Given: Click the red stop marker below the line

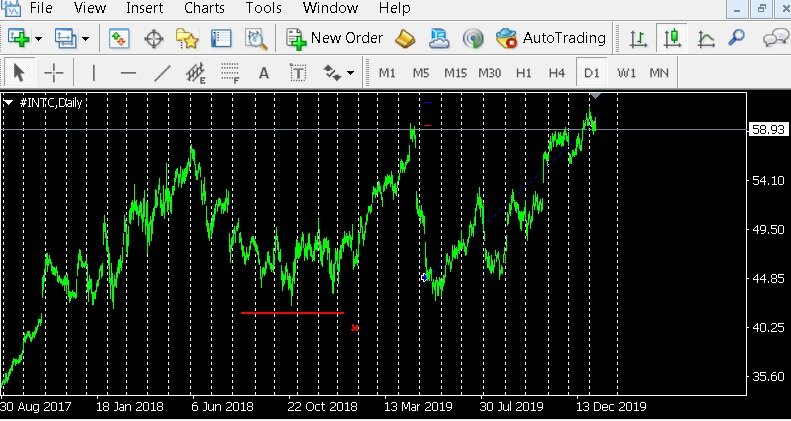Looking at the screenshot, I should coord(355,328).
